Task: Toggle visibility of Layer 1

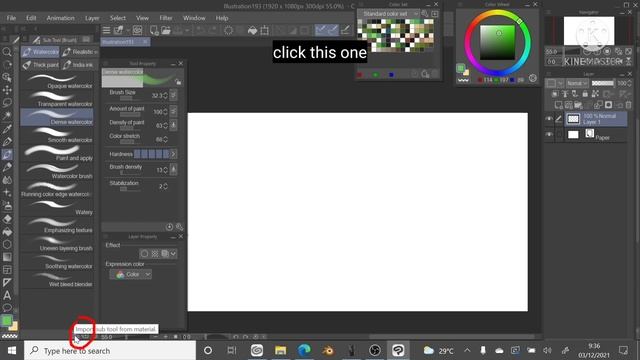Action: point(549,119)
